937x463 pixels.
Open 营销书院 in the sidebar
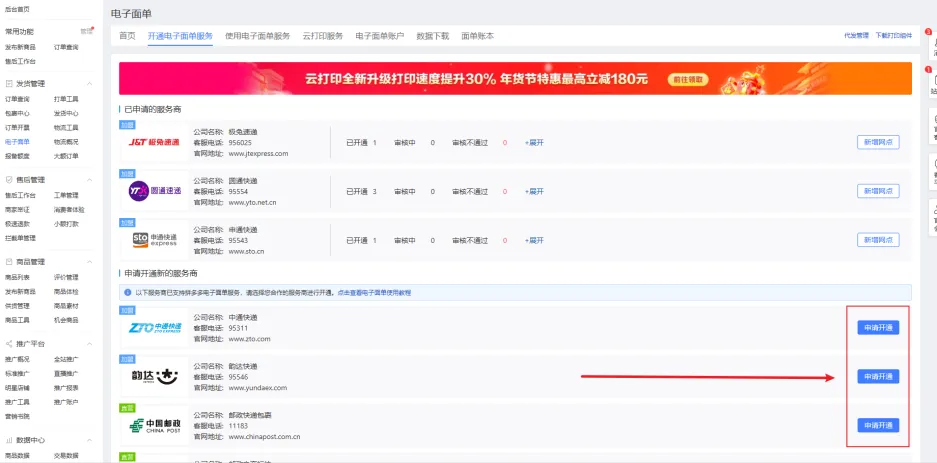(x=17, y=416)
